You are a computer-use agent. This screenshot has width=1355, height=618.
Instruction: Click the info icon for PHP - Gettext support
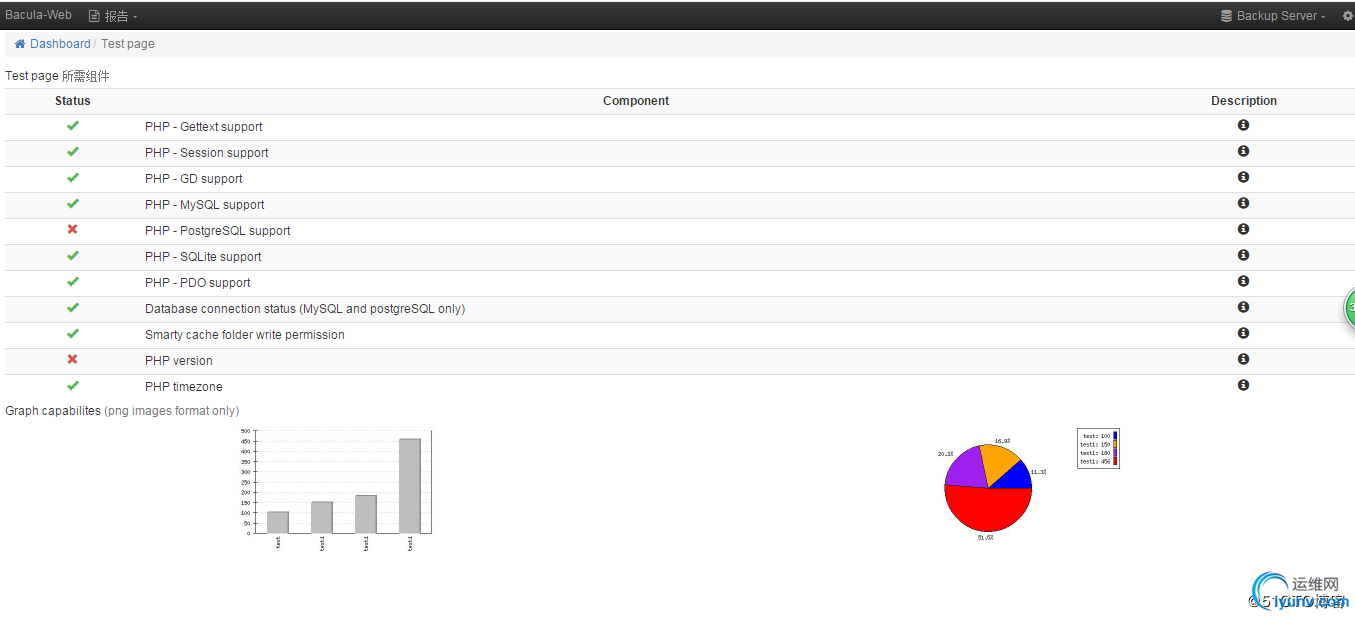1243,125
